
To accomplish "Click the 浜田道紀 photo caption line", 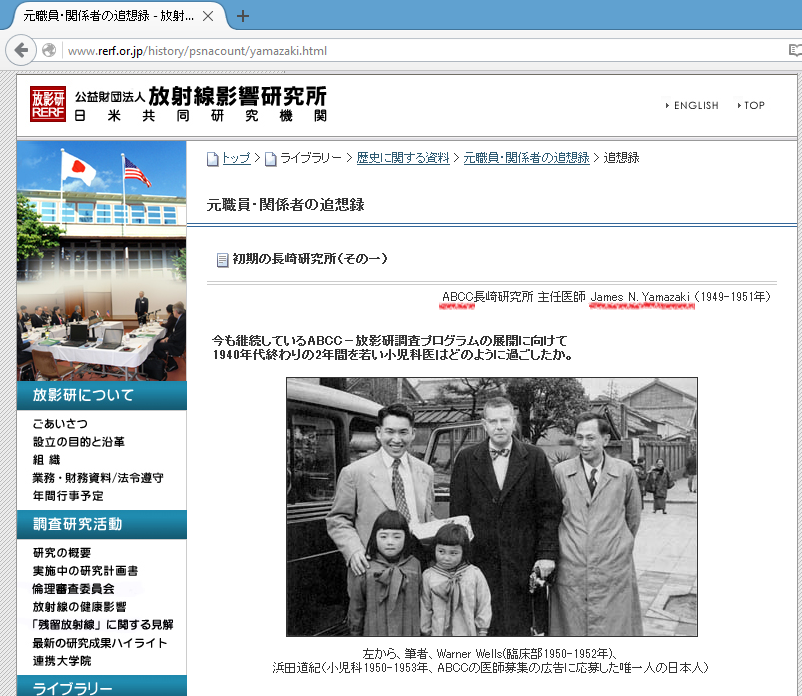I will tap(490, 667).
